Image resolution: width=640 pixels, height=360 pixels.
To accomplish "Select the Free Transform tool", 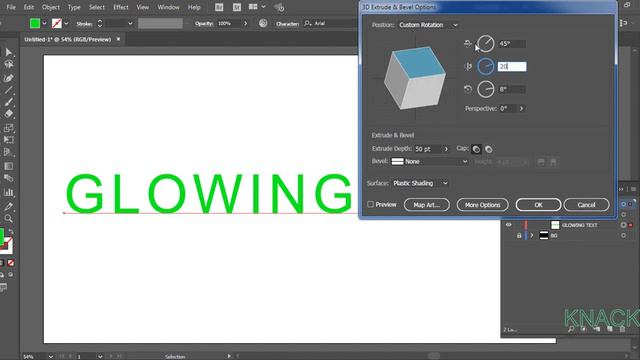I will pyautogui.click(x=8, y=140).
